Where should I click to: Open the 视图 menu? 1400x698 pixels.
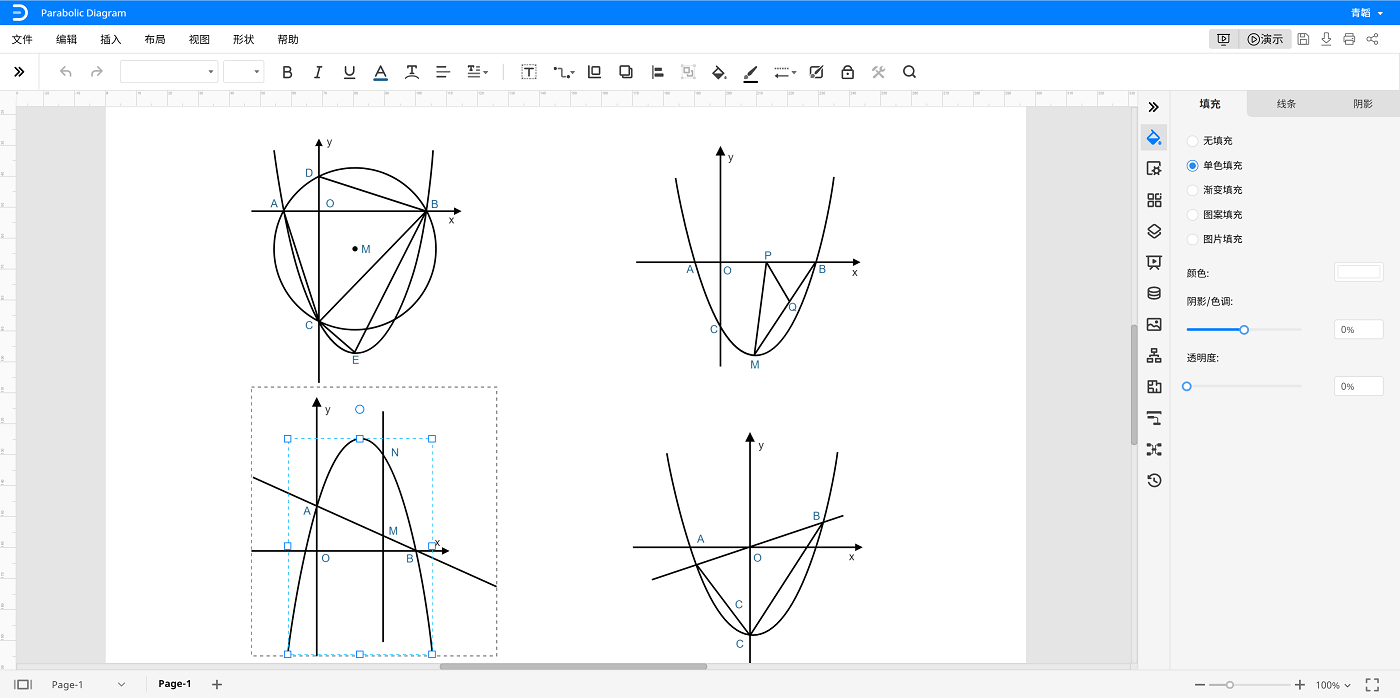click(199, 39)
